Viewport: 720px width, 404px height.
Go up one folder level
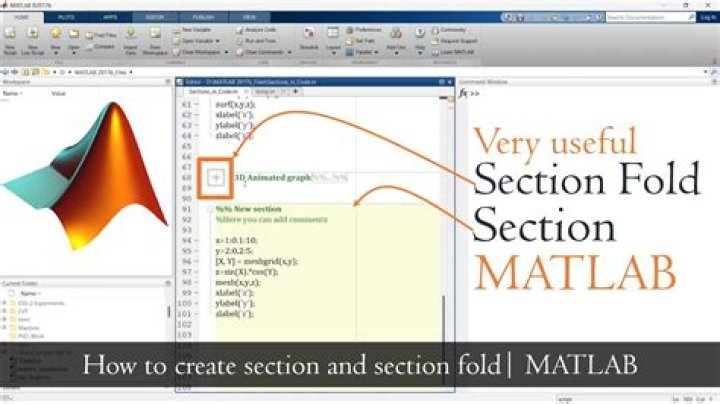pos(26,72)
